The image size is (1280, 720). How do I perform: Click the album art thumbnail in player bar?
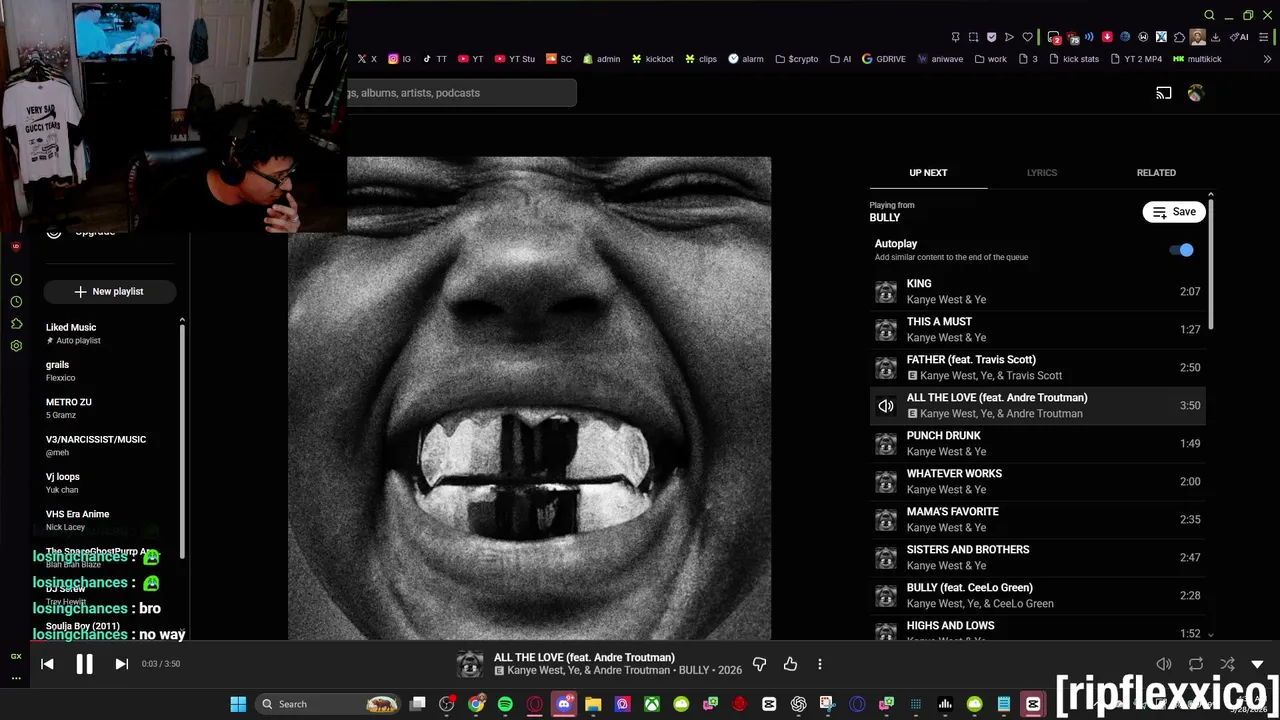pyautogui.click(x=470, y=664)
